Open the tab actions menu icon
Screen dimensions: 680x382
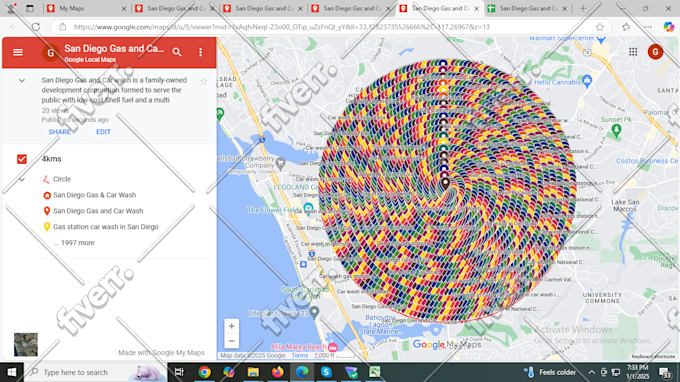tap(29, 8)
